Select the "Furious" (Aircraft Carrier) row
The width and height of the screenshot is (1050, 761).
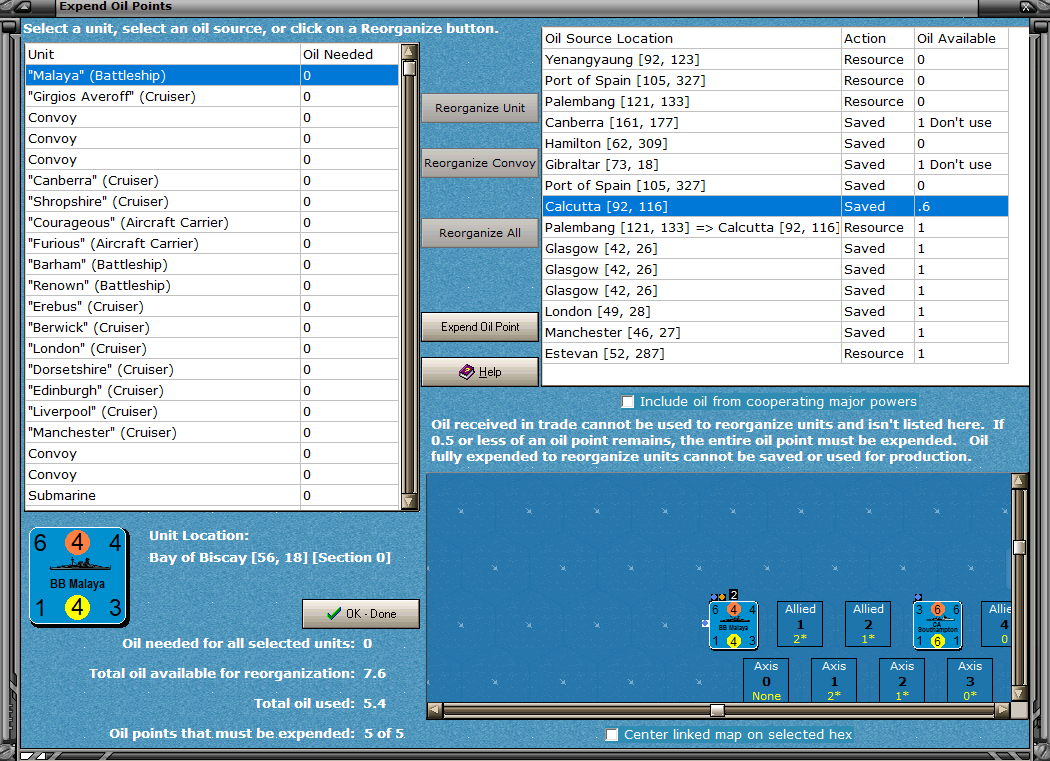click(212, 243)
